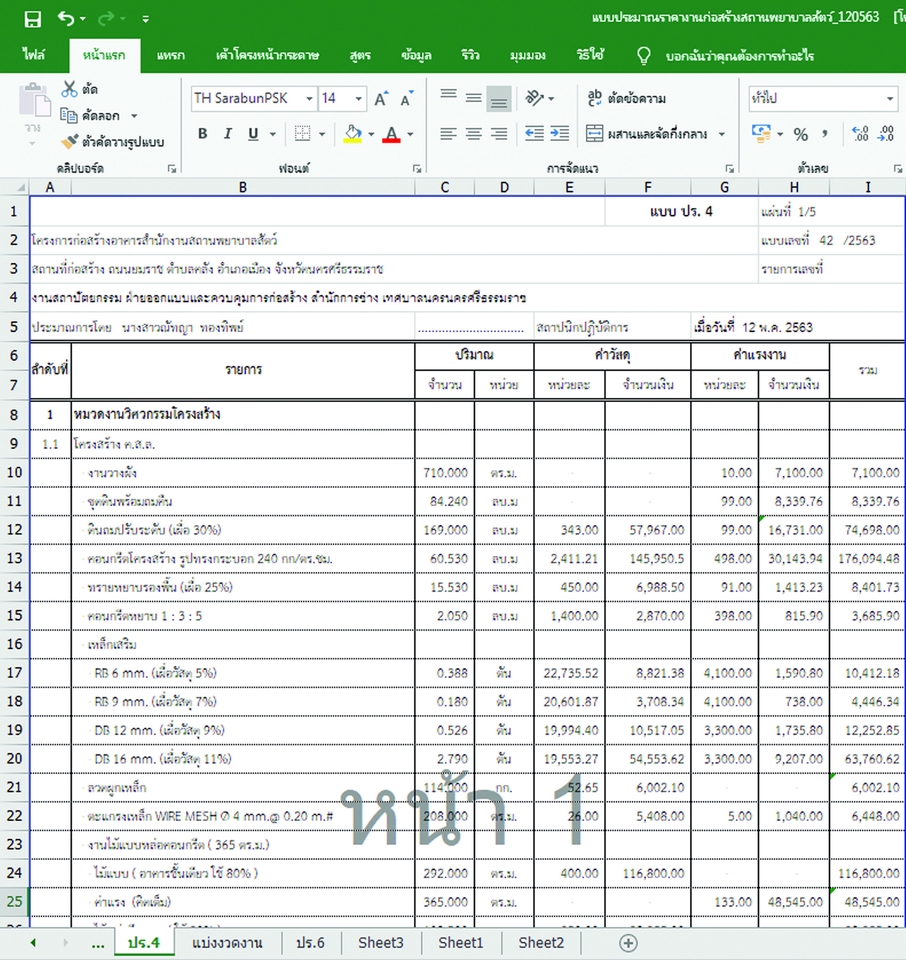Viewport: 906px width, 960px height.
Task: Click the Orientation text rotation icon
Action: (x=534, y=98)
